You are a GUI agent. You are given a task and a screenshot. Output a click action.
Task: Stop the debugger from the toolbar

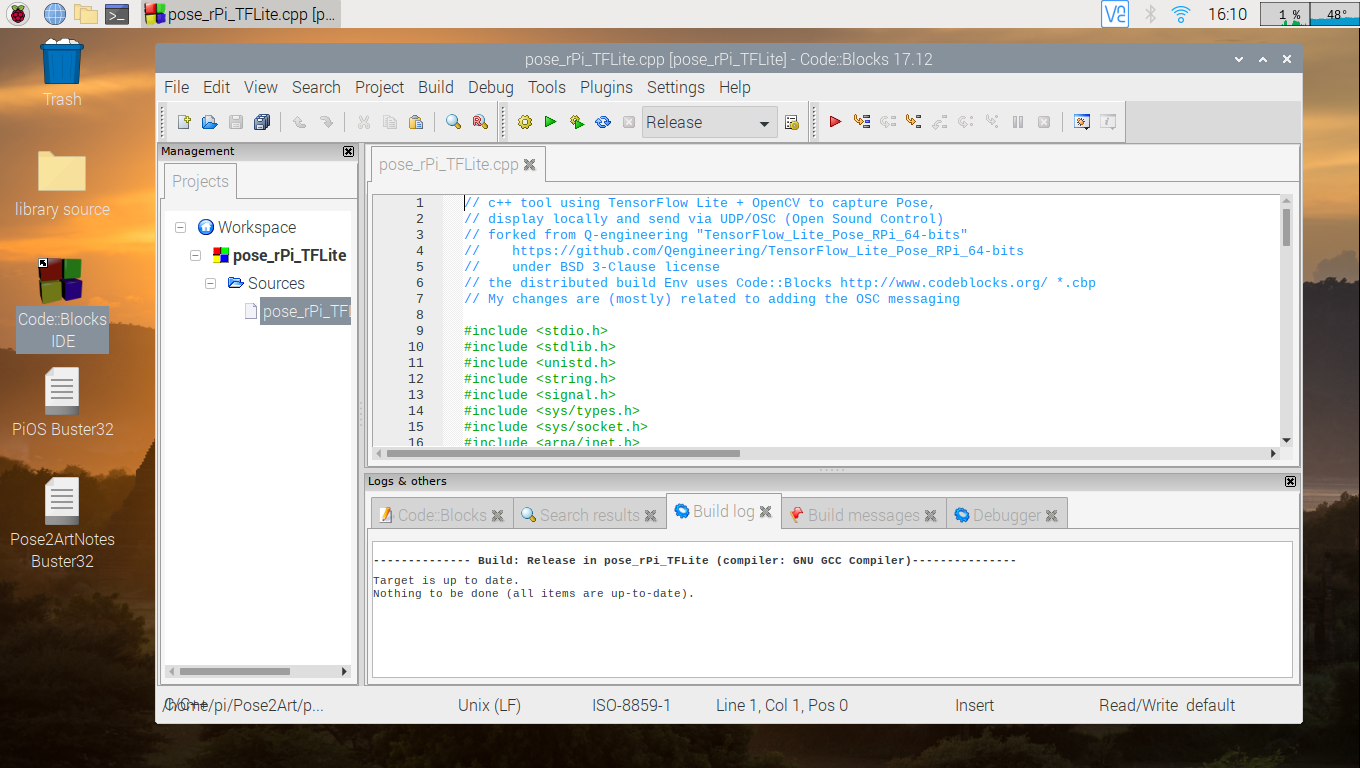tap(1044, 122)
